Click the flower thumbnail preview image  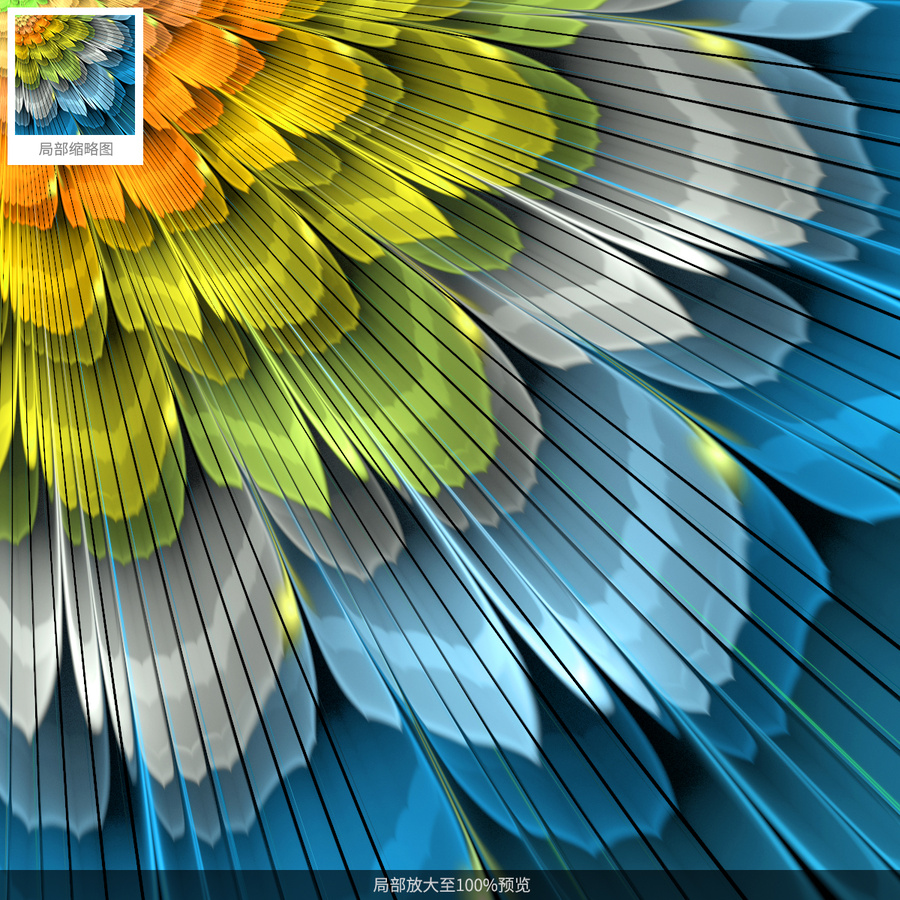(75, 75)
